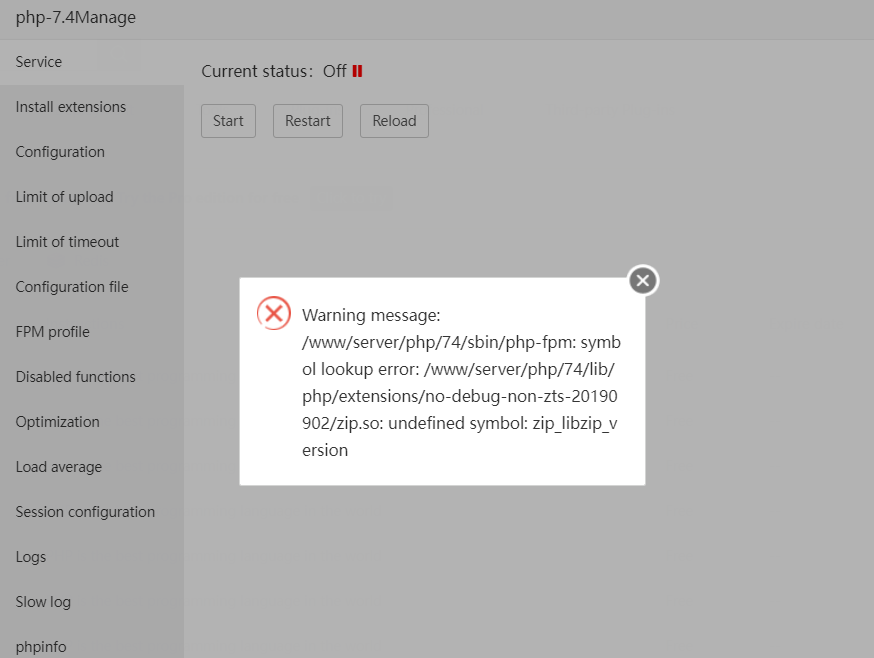Open the Logs tab
This screenshot has width=874, height=658.
tap(31, 557)
